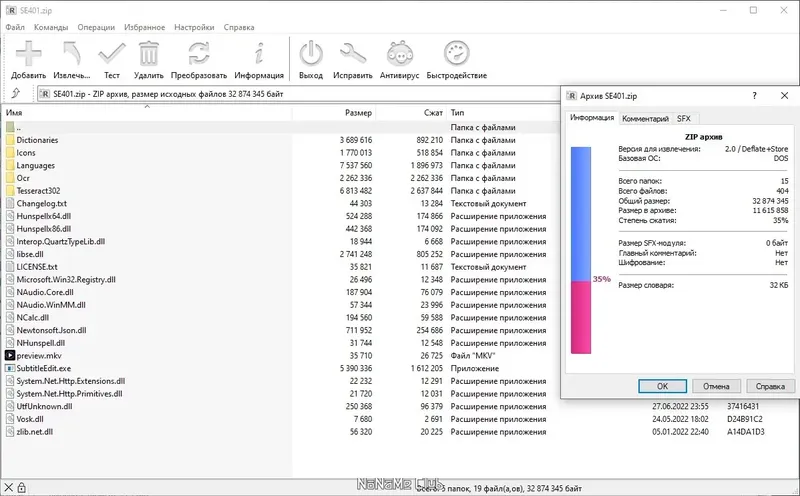Select SubtitleEdit.exe application icon
Viewport: 800px width, 496px height.
pos(10,368)
